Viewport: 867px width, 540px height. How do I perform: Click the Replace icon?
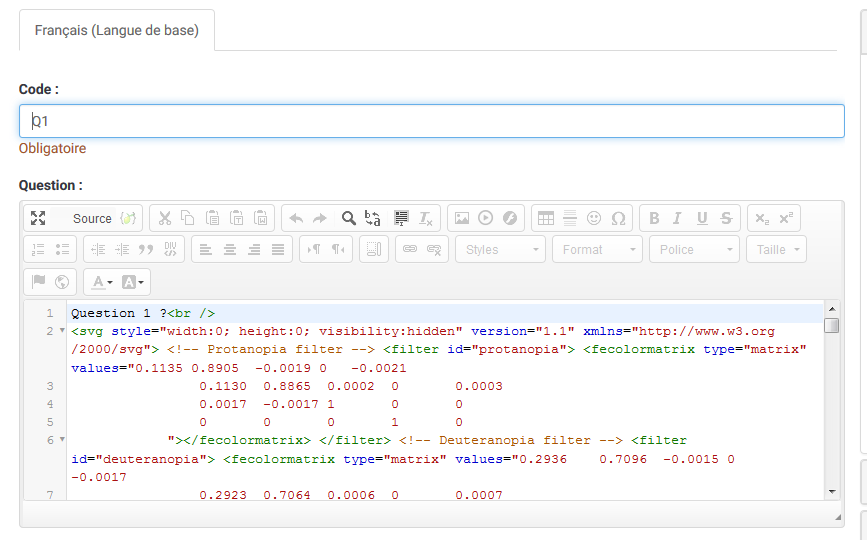[x=373, y=218]
